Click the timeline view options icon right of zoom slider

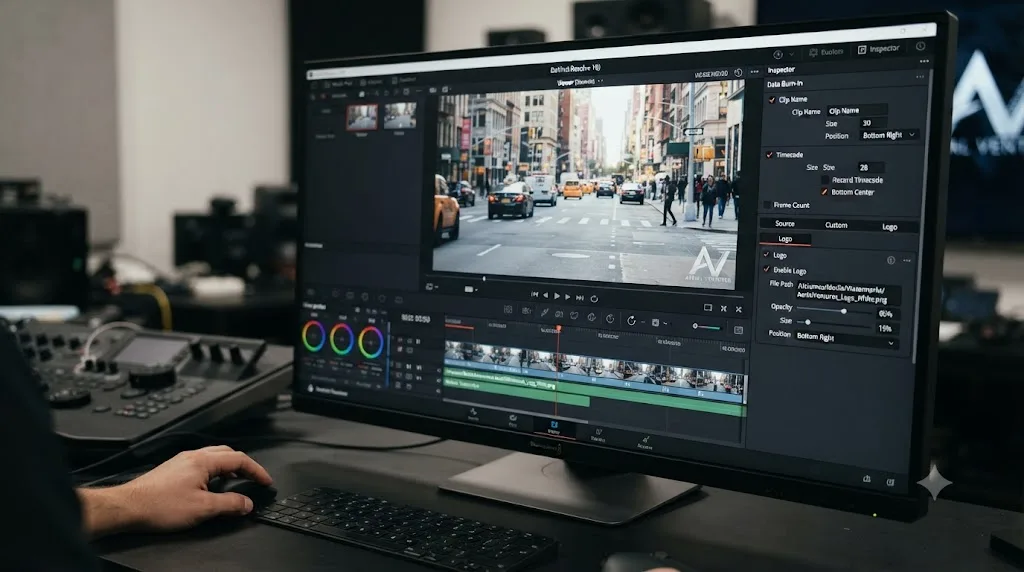click(739, 330)
